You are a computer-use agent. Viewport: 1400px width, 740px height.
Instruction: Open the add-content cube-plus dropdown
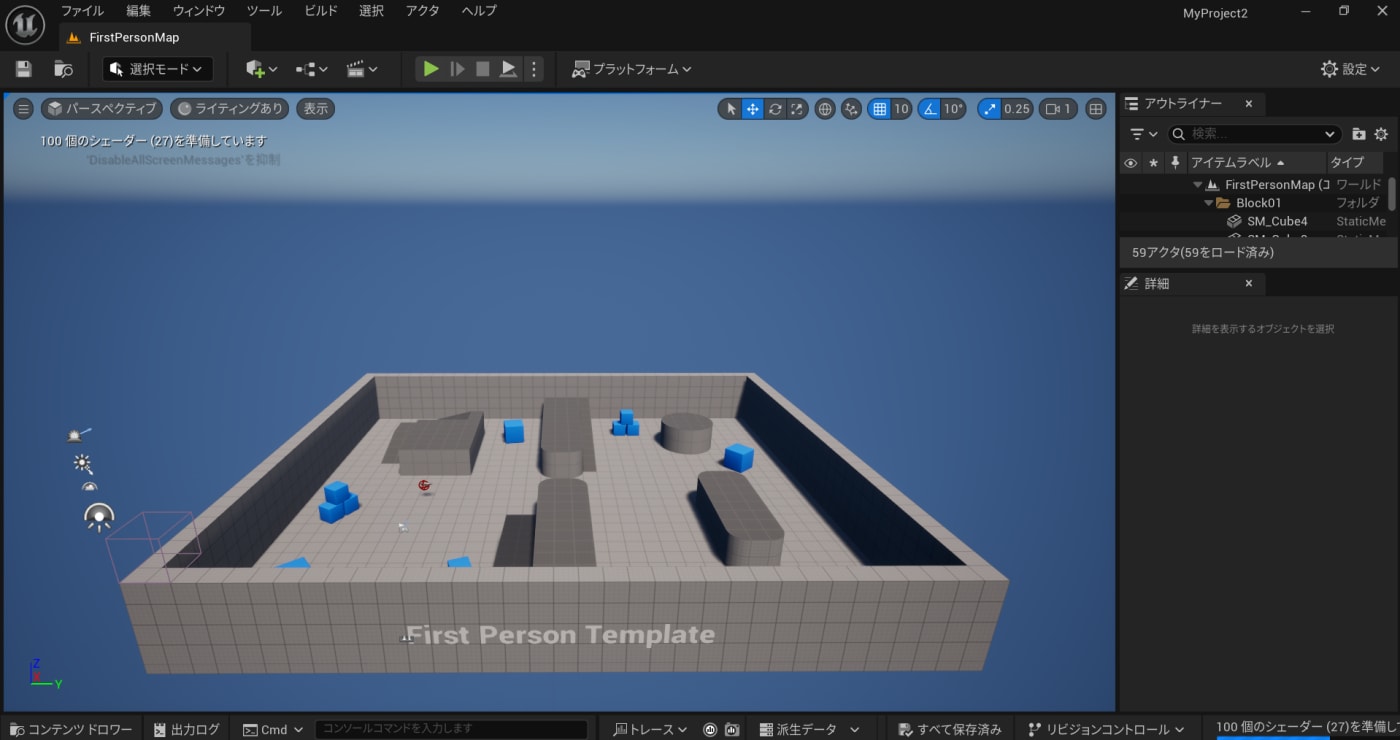pos(261,69)
